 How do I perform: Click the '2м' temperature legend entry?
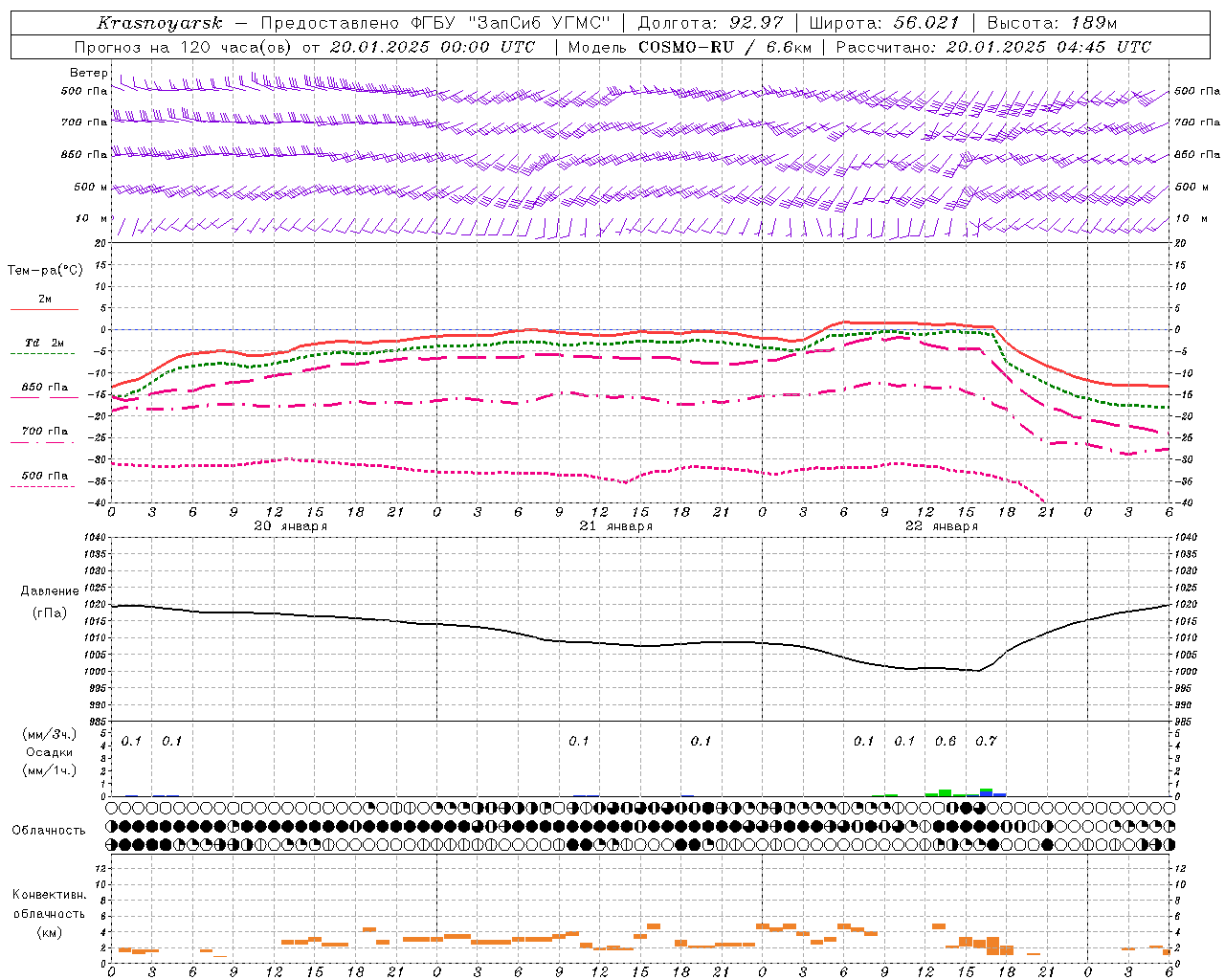[45, 300]
